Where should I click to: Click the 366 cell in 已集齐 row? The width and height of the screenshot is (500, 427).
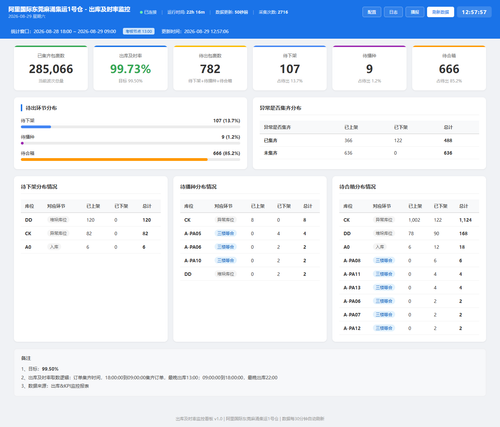(x=348, y=140)
